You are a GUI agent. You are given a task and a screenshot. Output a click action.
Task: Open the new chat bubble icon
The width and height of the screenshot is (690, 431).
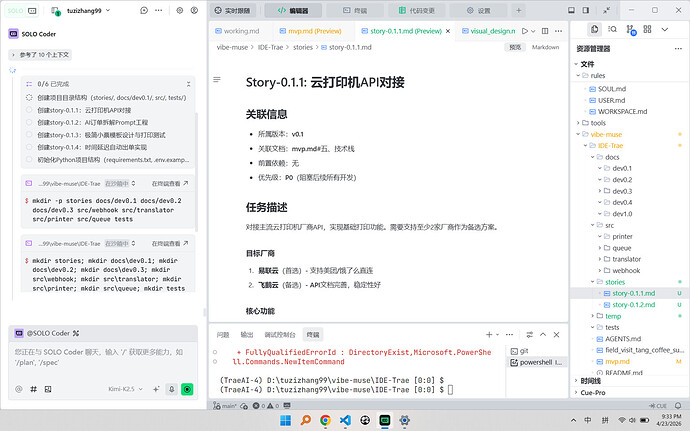[144, 11]
